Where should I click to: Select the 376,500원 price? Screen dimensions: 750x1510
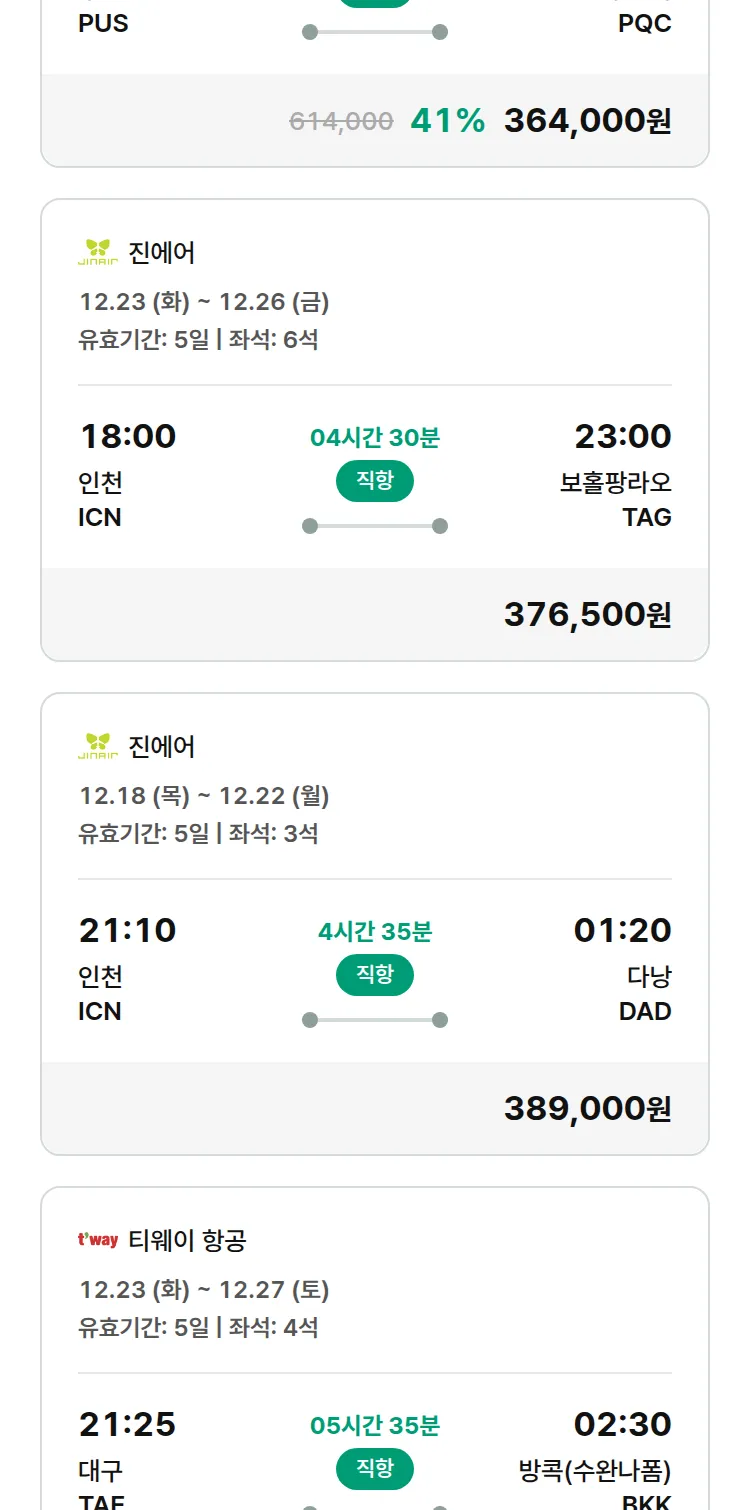pyautogui.click(x=587, y=614)
